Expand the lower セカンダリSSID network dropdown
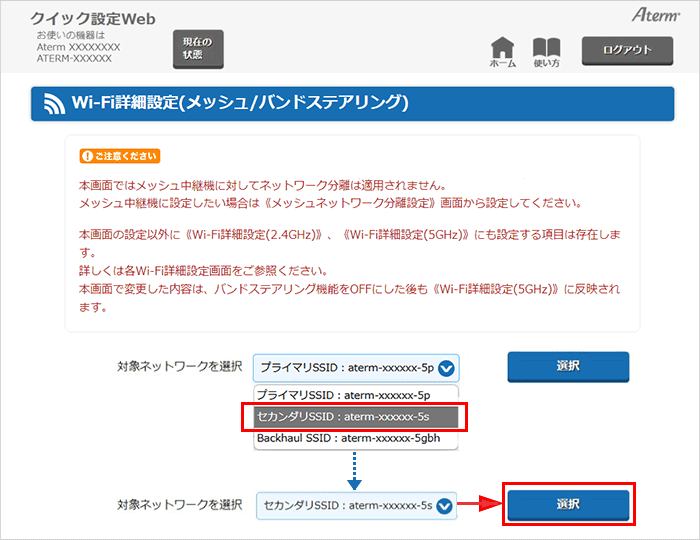The image size is (700, 540). click(346, 506)
